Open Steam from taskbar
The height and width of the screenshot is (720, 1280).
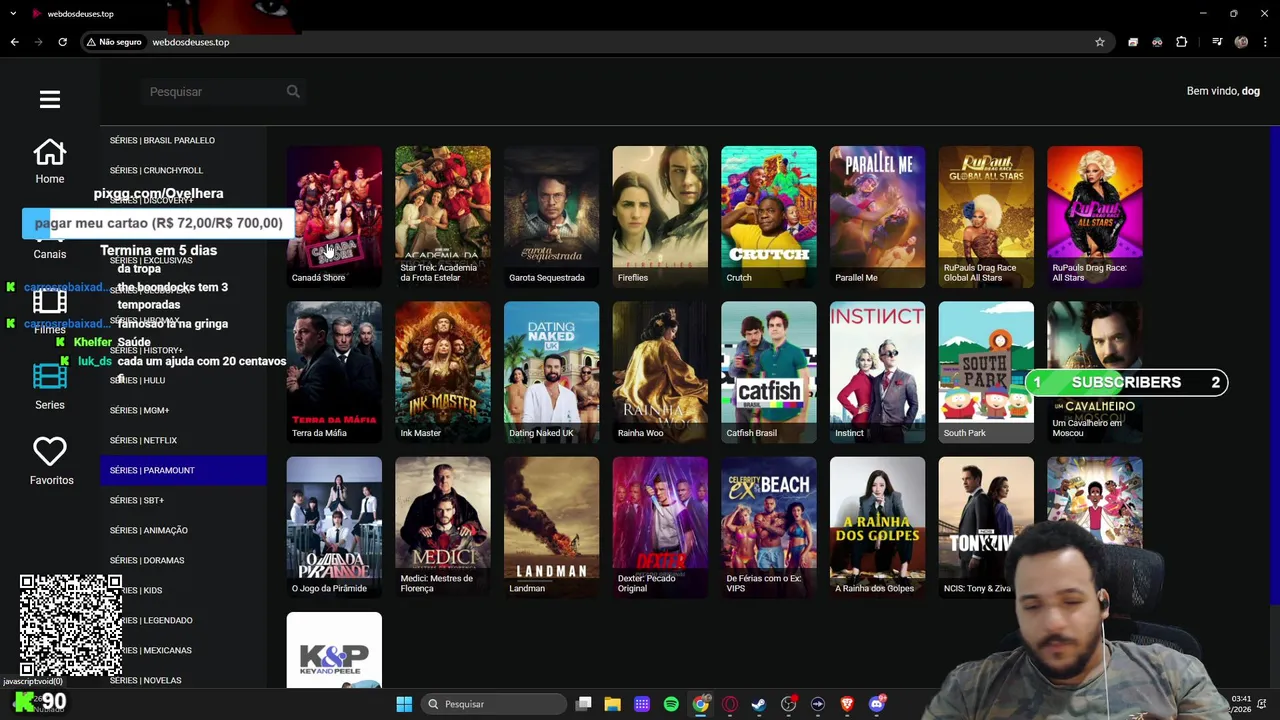pos(759,704)
